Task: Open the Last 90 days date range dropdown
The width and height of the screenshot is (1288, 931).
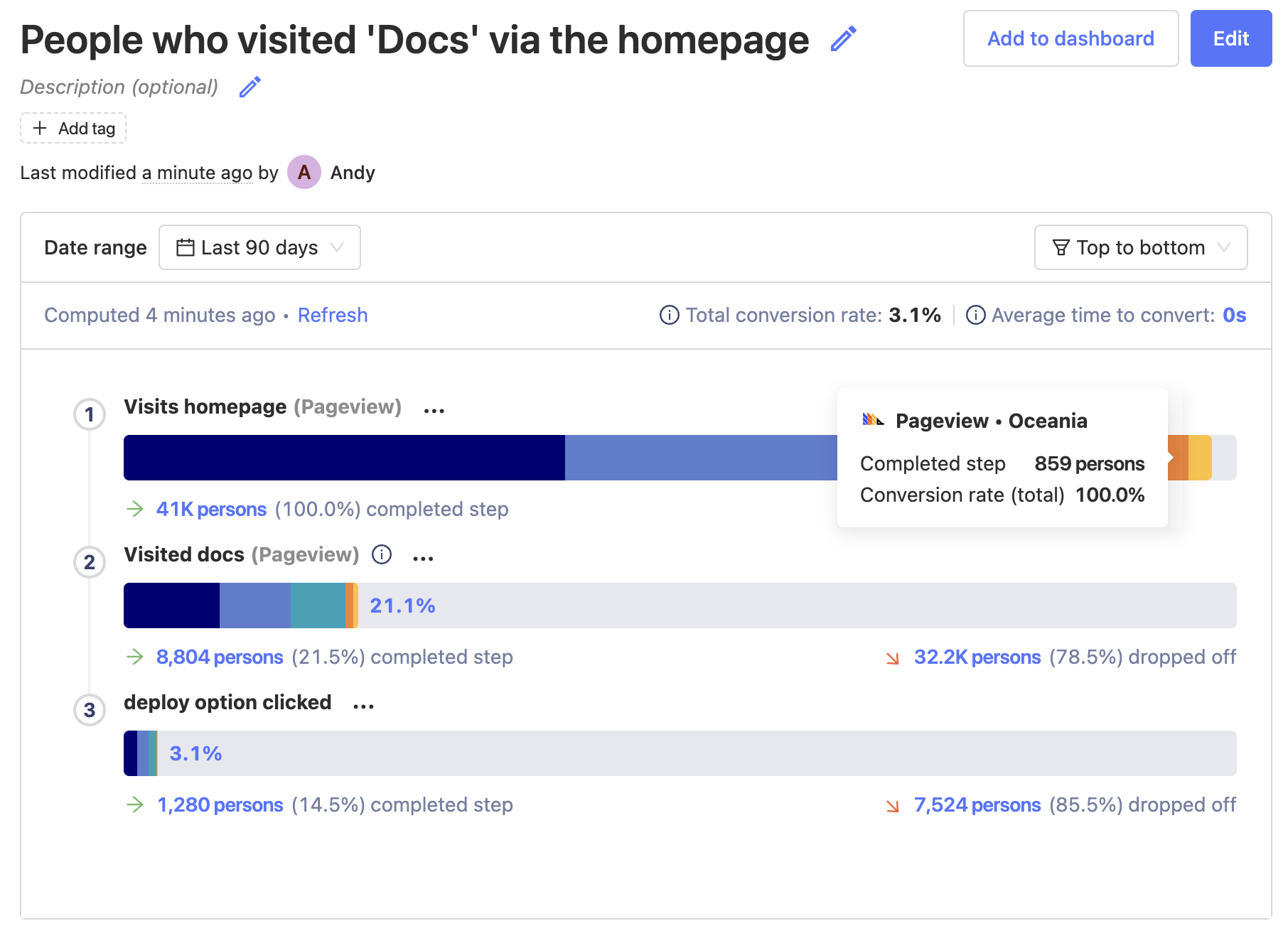Action: (259, 247)
